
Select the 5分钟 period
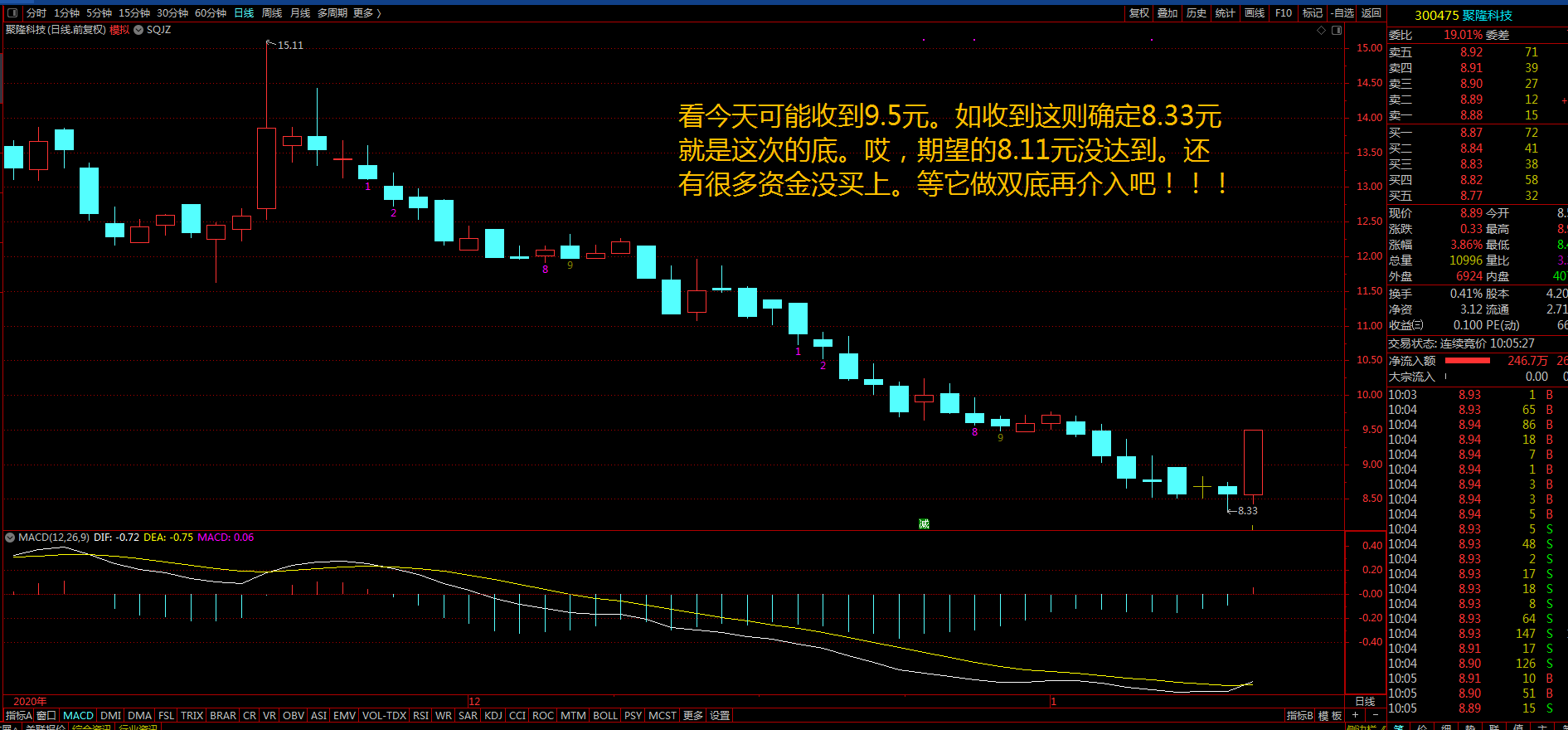coord(99,13)
